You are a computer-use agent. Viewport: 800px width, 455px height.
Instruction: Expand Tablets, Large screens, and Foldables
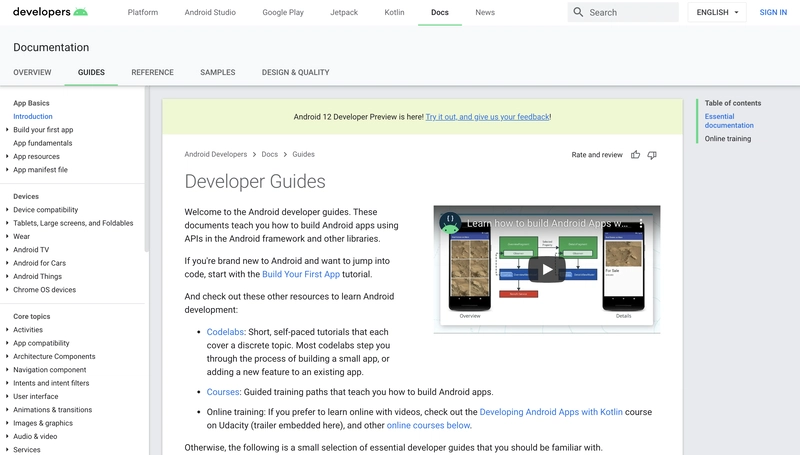7,223
